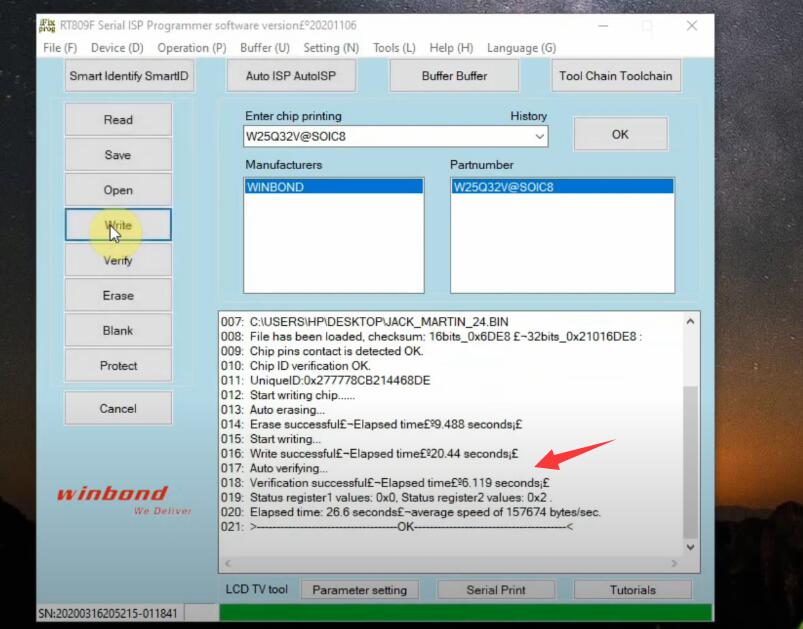803x629 pixels.
Task: Click the Cancel button
Action: pos(118,409)
